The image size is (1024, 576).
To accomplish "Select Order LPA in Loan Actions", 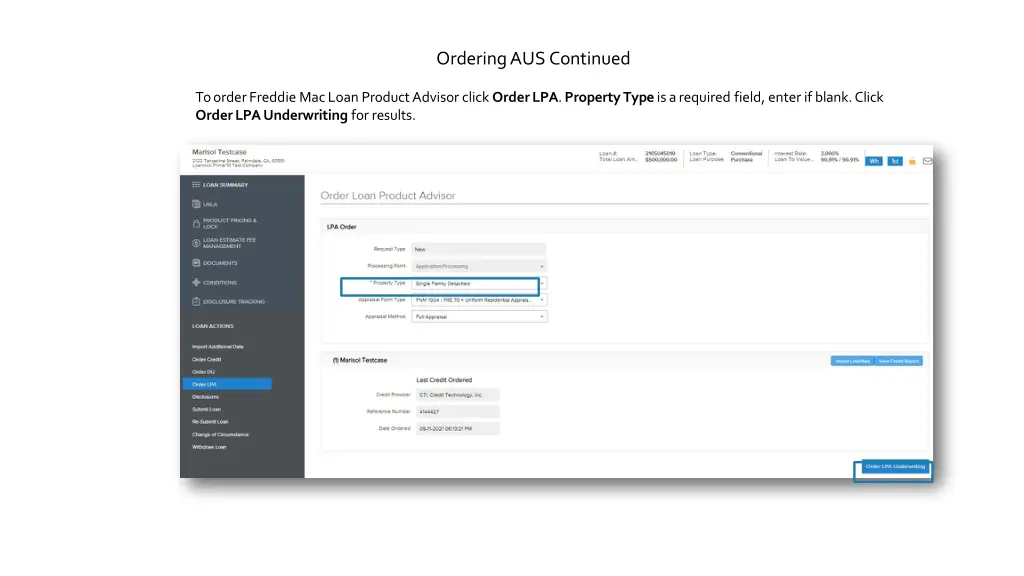I will [x=205, y=384].
